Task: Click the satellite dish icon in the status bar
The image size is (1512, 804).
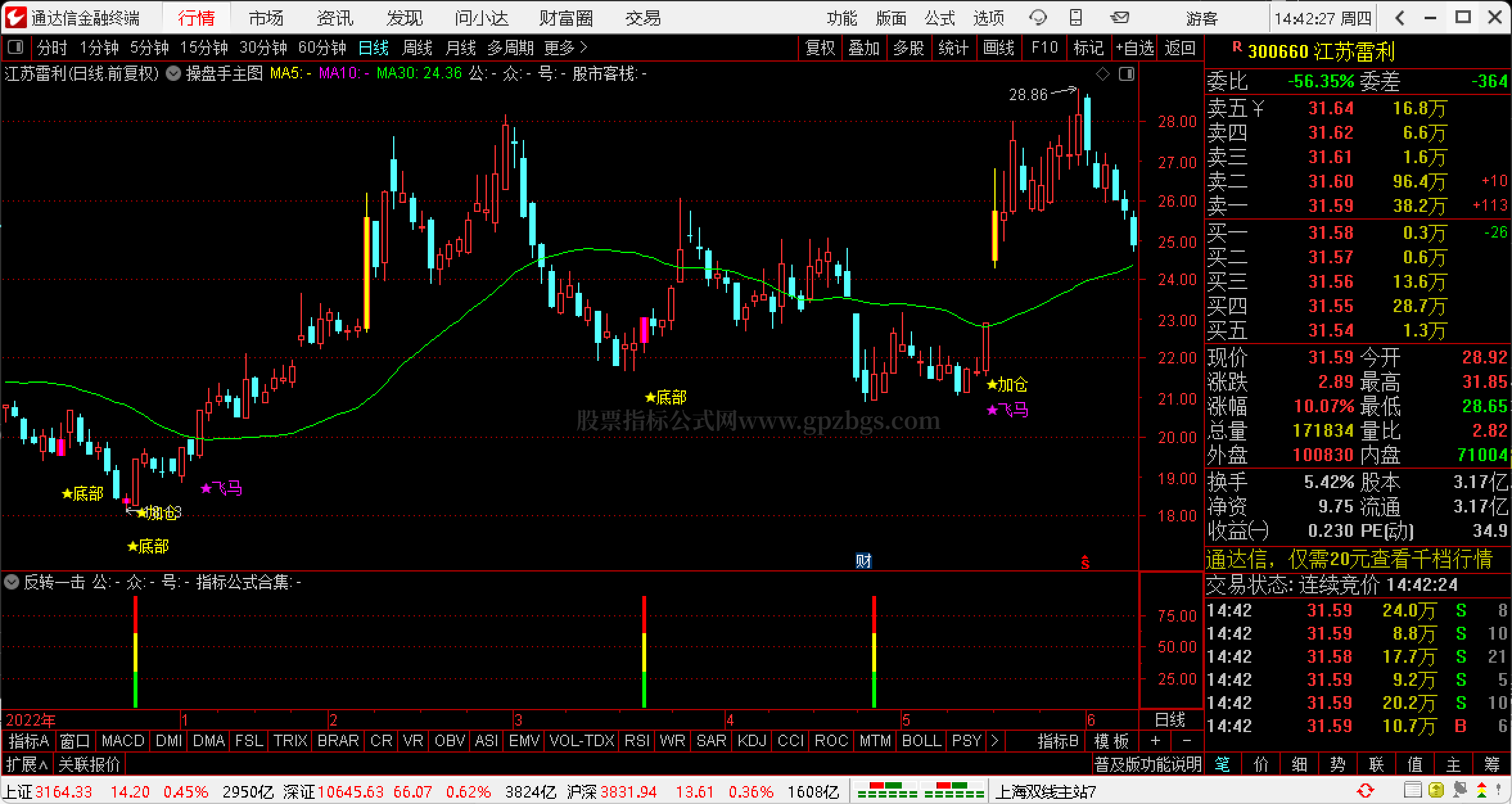Action: 1460,791
